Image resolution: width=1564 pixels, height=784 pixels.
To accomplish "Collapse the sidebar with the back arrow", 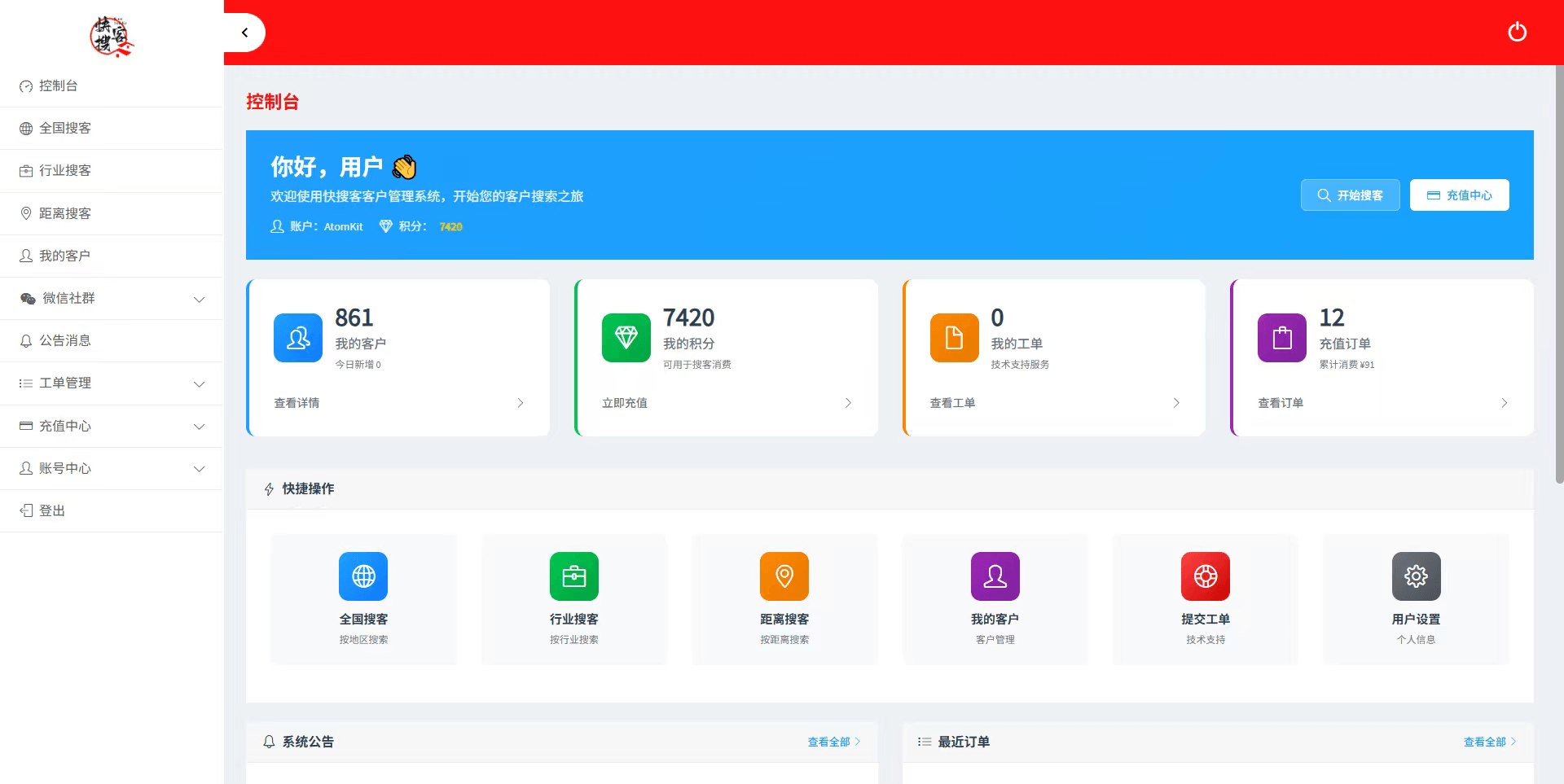I will point(244,33).
